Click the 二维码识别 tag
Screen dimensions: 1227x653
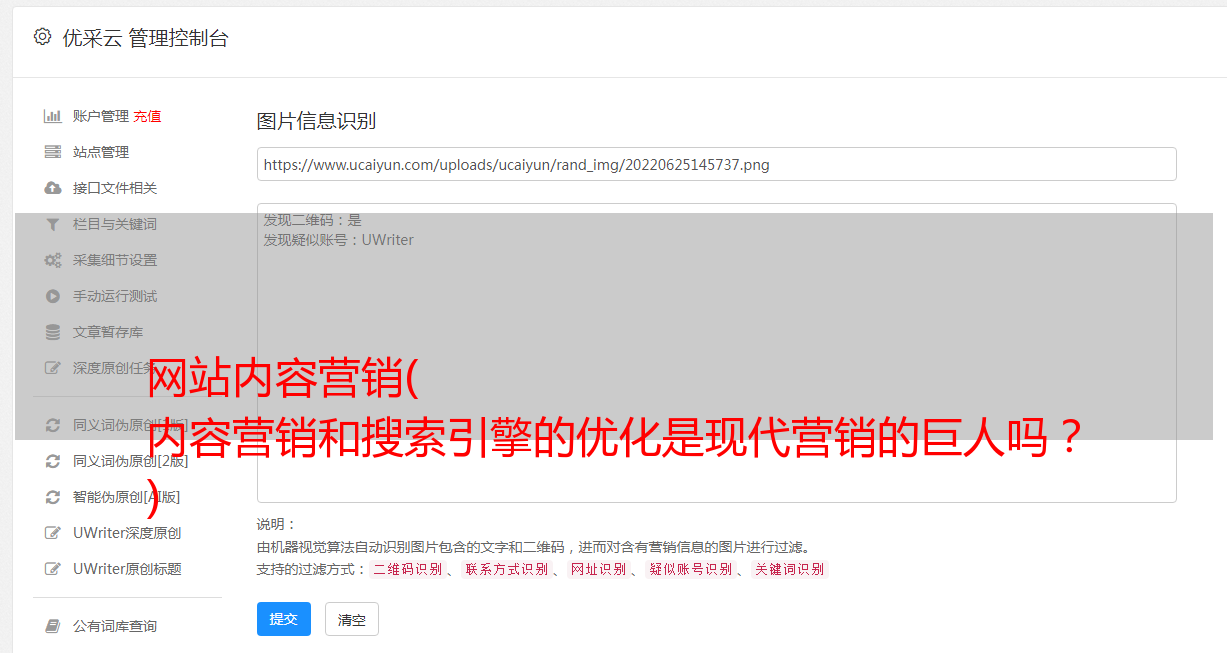407,569
